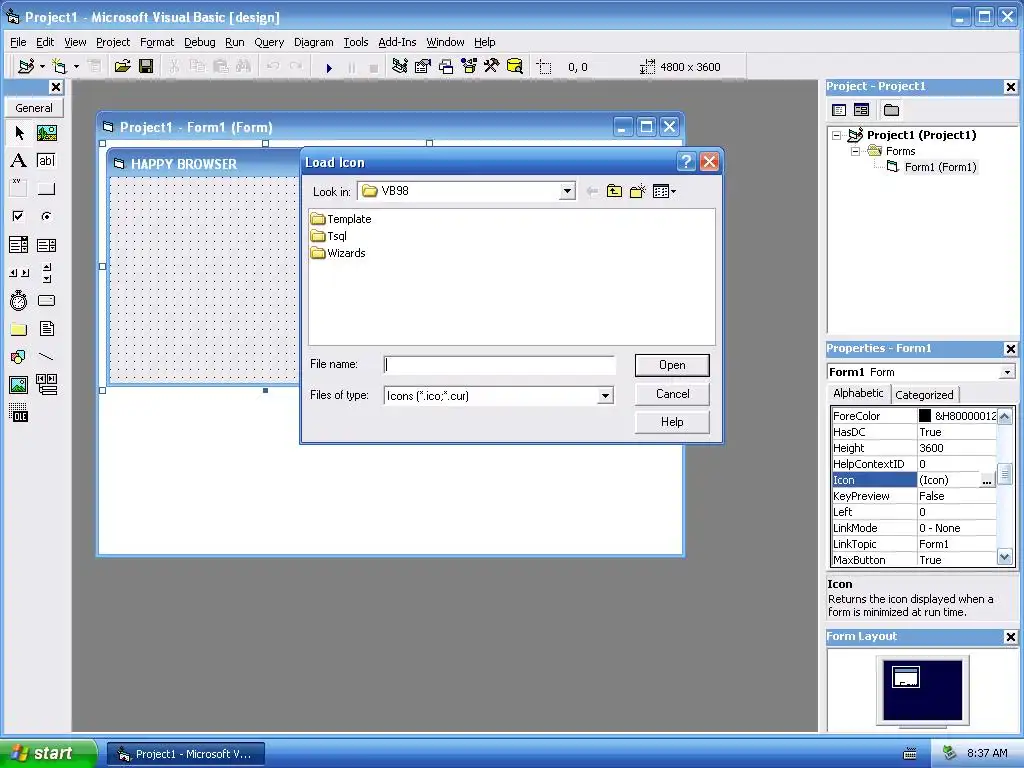Click Create New Folder in Load Icon
The width and height of the screenshot is (1024, 768).
click(637, 191)
